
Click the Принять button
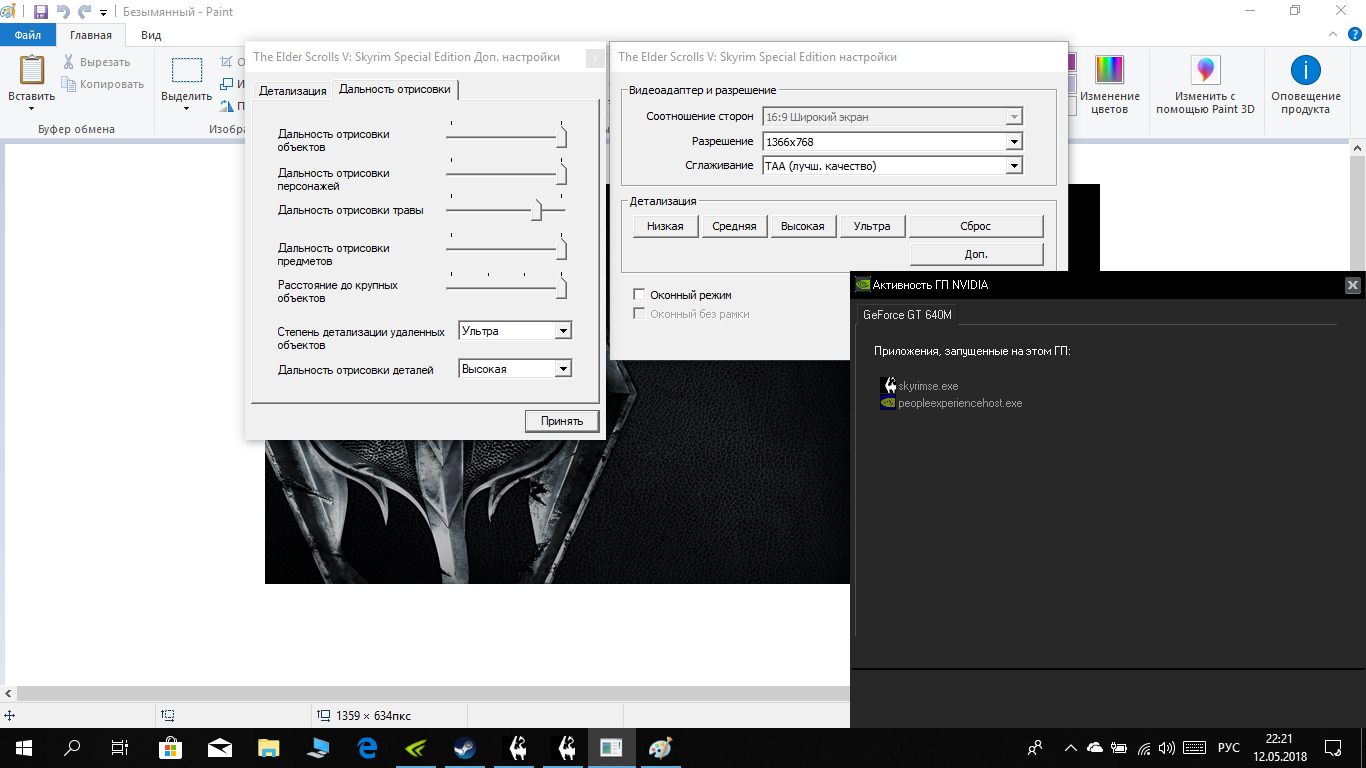(x=562, y=421)
